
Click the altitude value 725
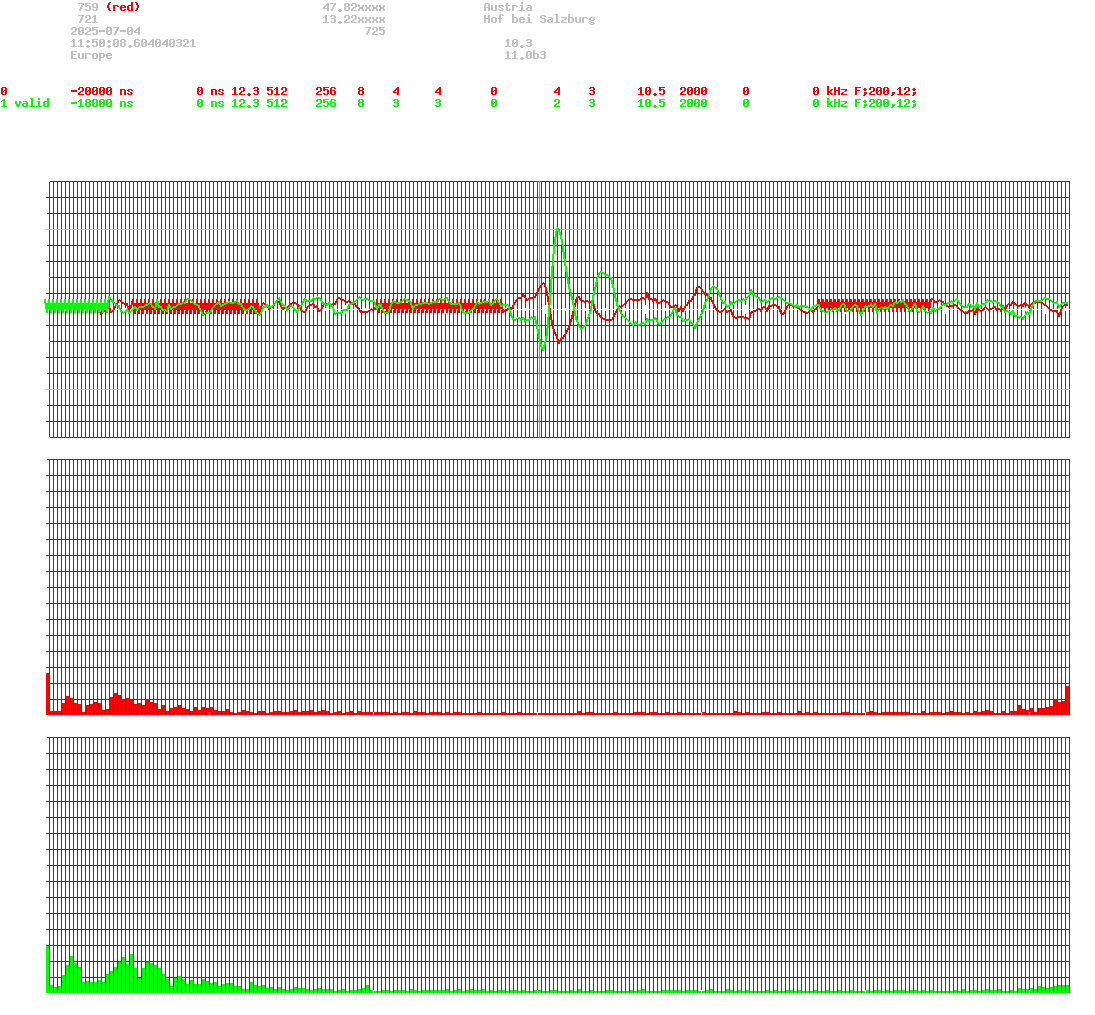(375, 31)
